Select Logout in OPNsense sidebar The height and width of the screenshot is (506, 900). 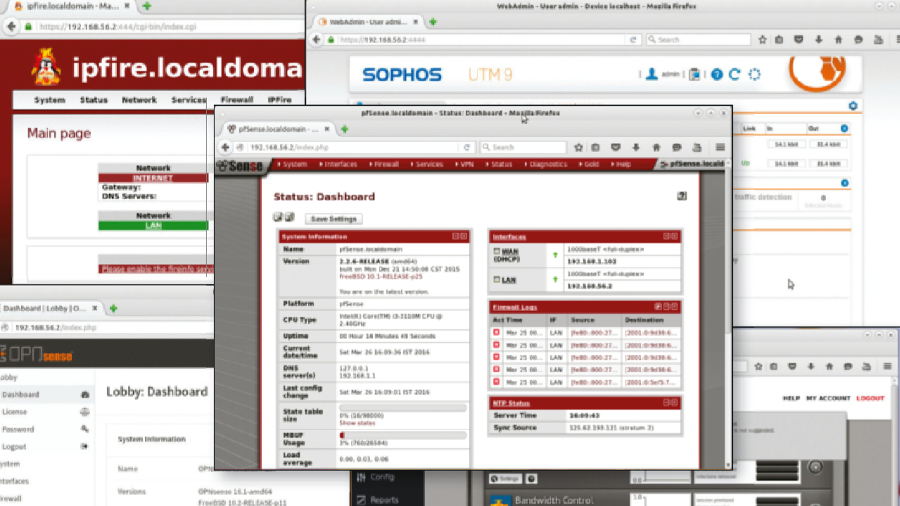(x=46, y=446)
